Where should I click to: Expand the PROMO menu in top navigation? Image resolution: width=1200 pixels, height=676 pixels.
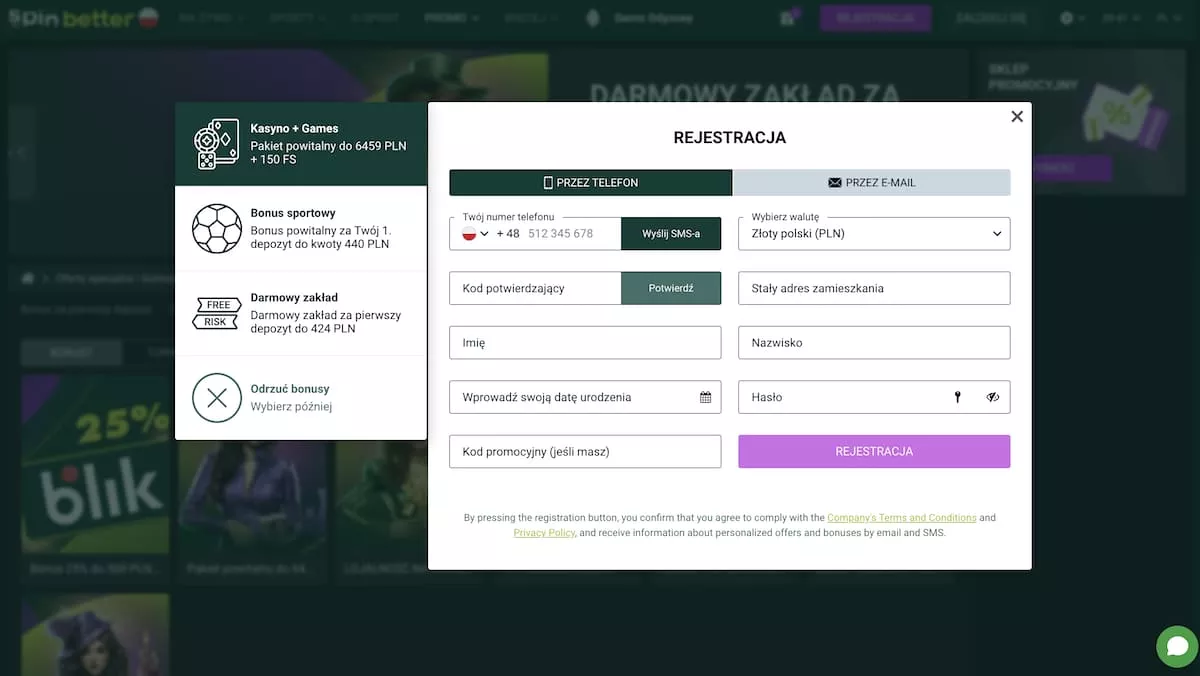click(451, 18)
